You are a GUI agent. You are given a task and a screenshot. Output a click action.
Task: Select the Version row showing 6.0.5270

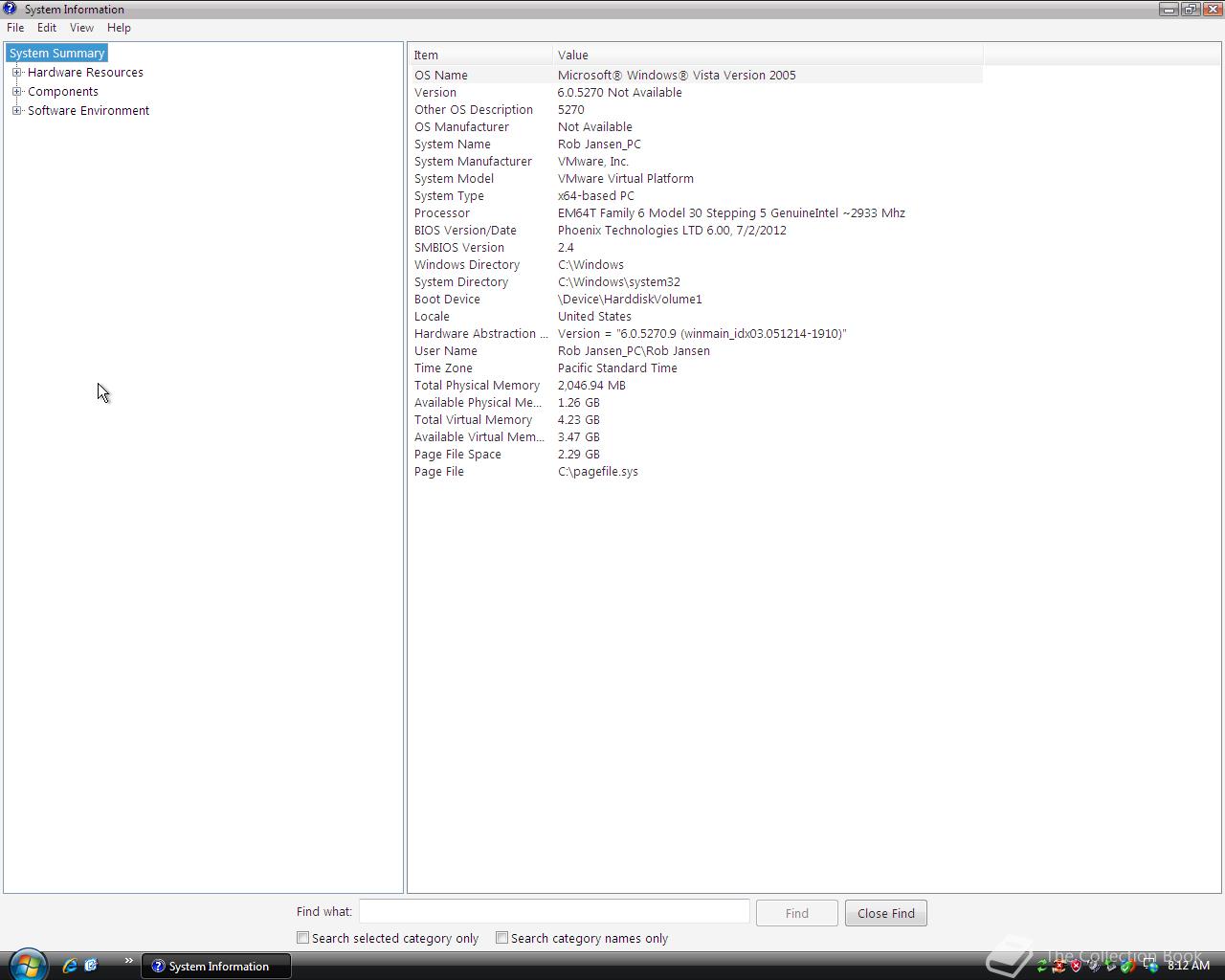pyautogui.click(x=696, y=92)
